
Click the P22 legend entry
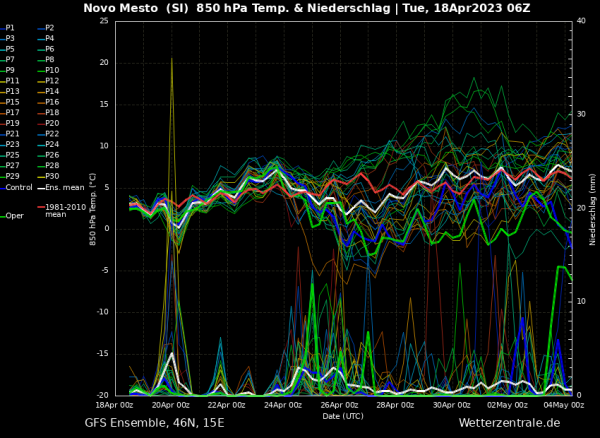[48, 134]
